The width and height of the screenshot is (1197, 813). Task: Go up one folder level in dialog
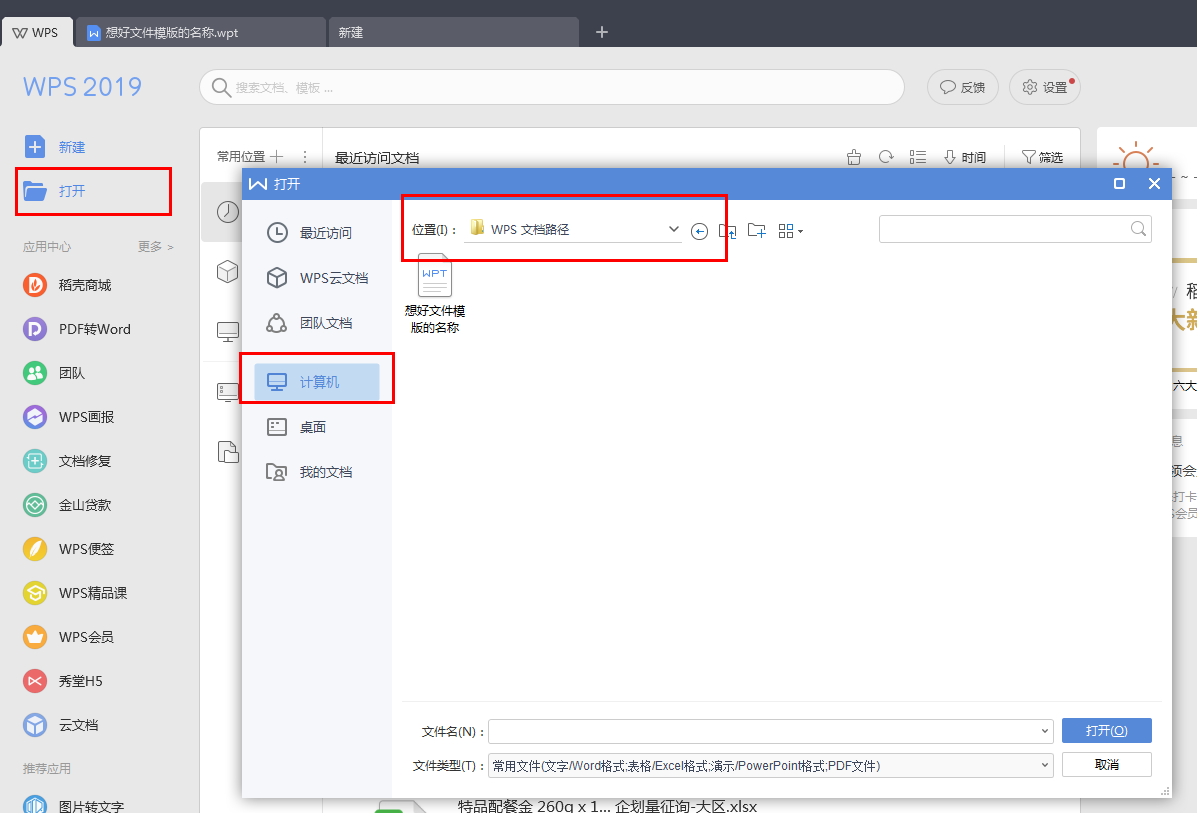click(x=728, y=231)
